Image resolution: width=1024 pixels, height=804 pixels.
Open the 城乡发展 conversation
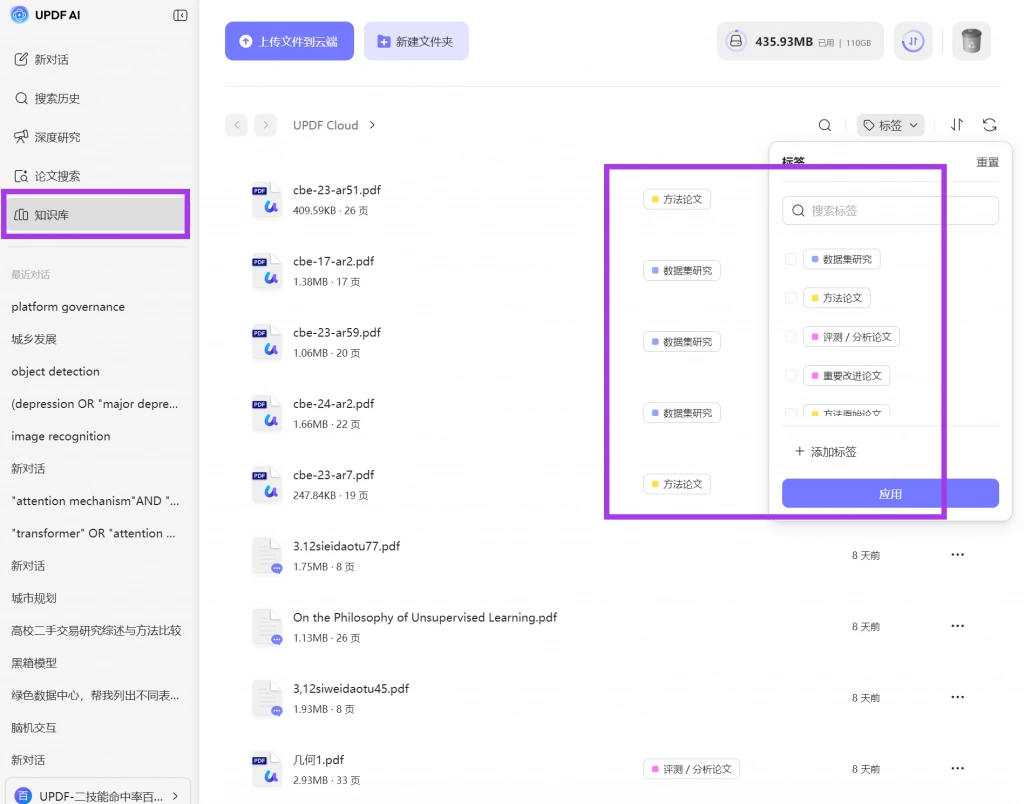tap(34, 339)
